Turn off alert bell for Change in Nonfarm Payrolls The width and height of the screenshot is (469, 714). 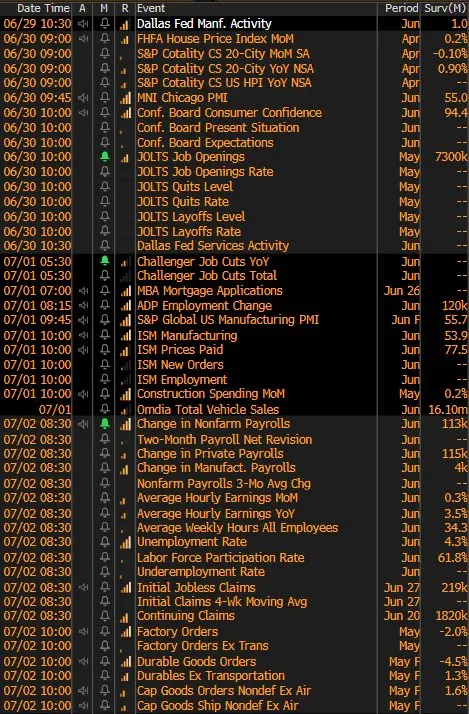click(105, 424)
